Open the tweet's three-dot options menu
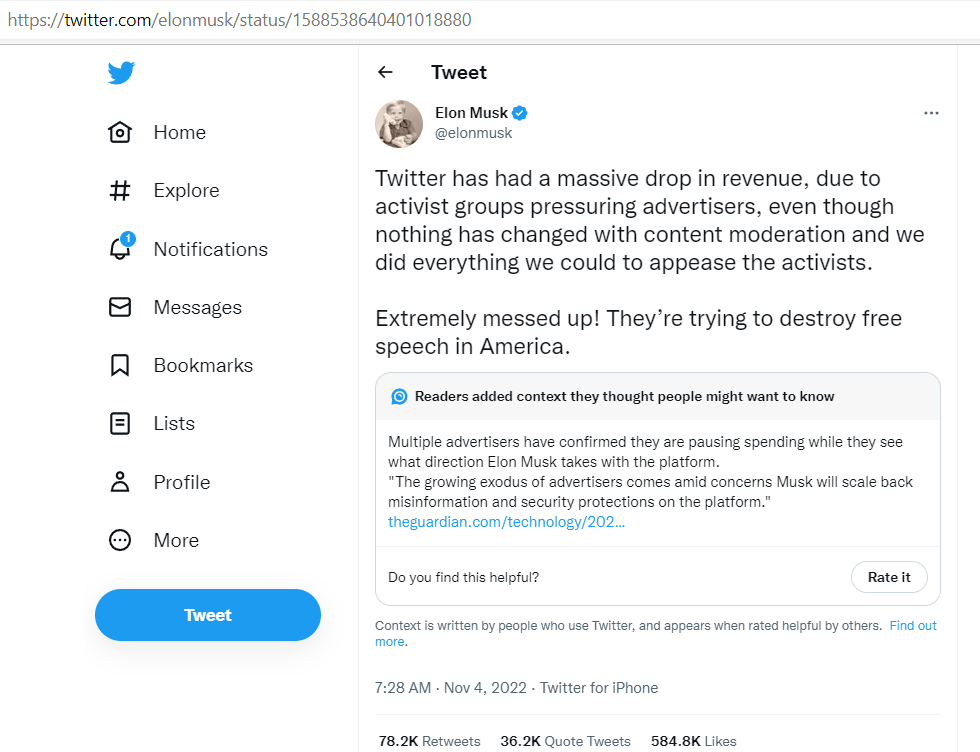Screen dimensions: 980x752 tap(931, 113)
